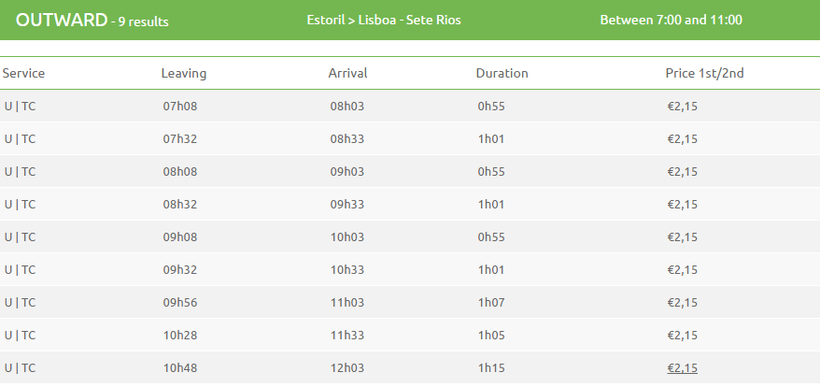Pick the train departing at 09h08
The height and width of the screenshot is (387, 820).
coord(410,237)
